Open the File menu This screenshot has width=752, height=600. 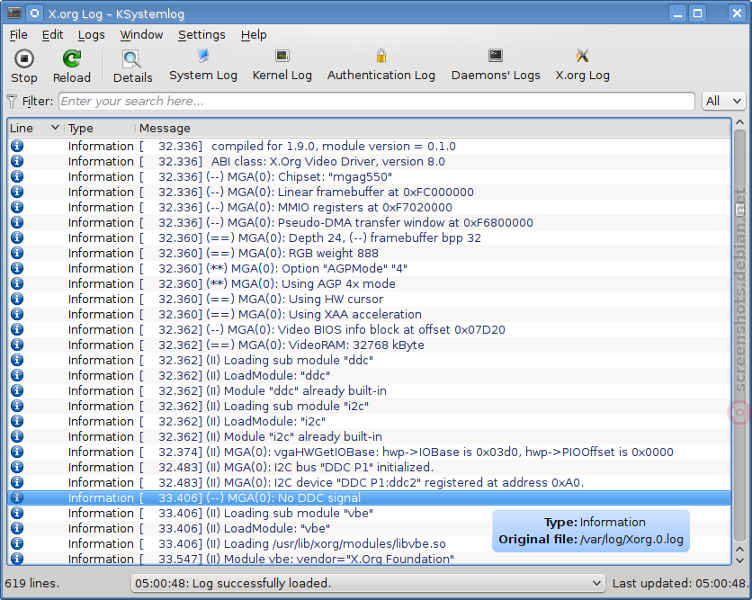tap(18, 35)
